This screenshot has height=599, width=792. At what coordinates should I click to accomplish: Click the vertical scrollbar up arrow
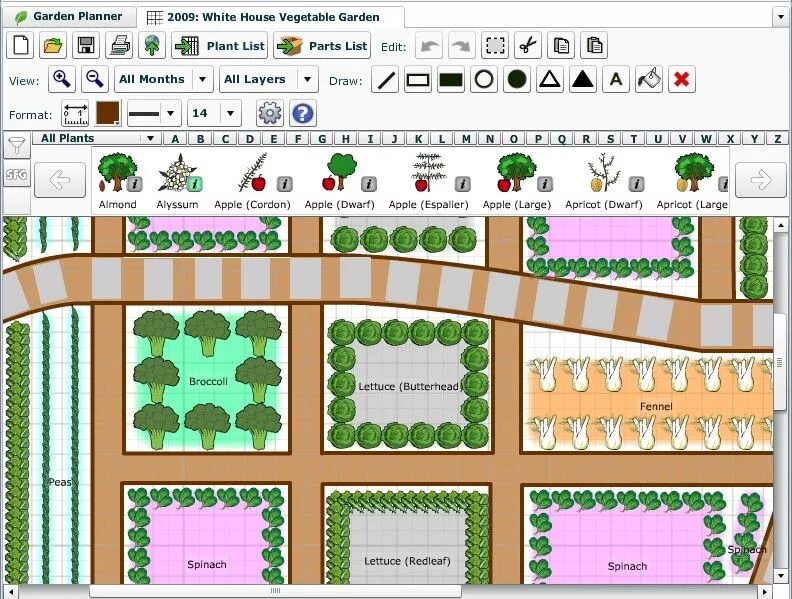point(781,225)
